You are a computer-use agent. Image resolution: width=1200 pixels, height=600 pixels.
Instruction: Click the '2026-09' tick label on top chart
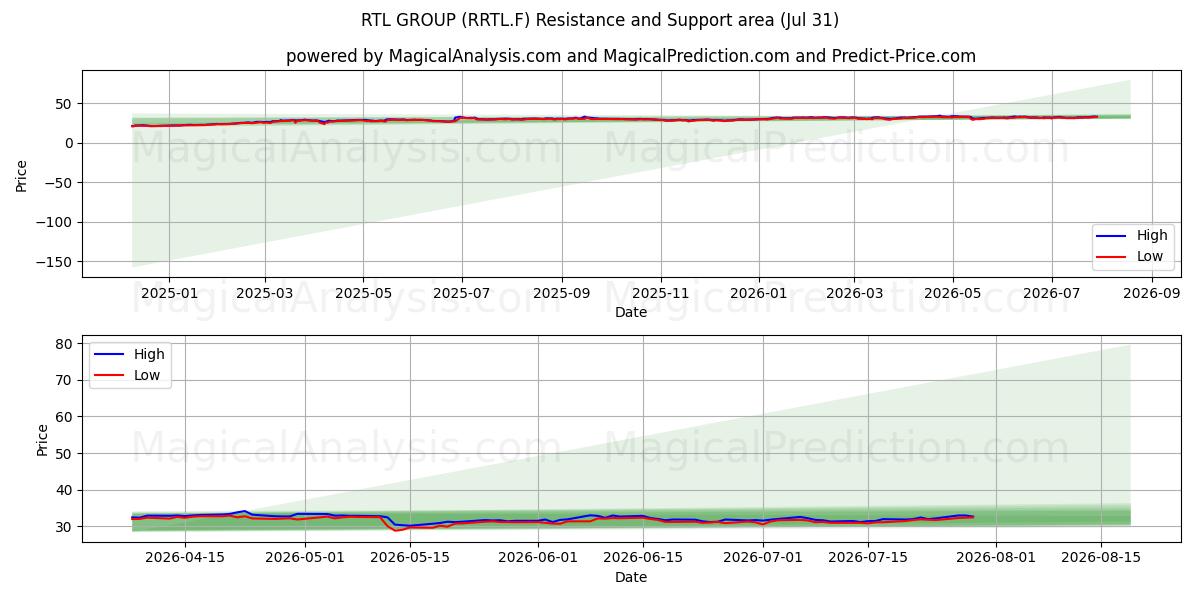1151,292
